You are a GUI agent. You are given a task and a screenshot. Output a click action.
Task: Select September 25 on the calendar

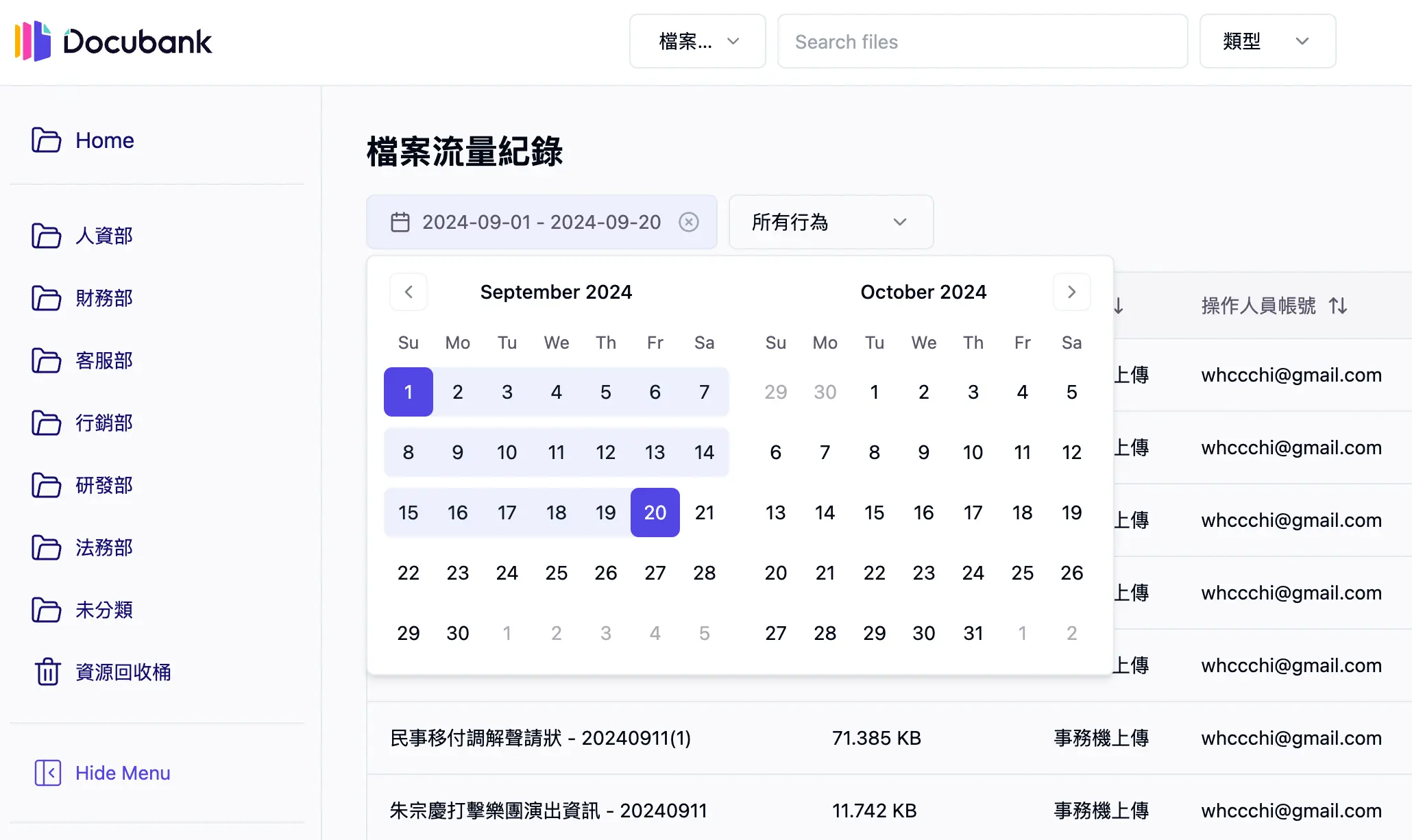[x=557, y=573]
